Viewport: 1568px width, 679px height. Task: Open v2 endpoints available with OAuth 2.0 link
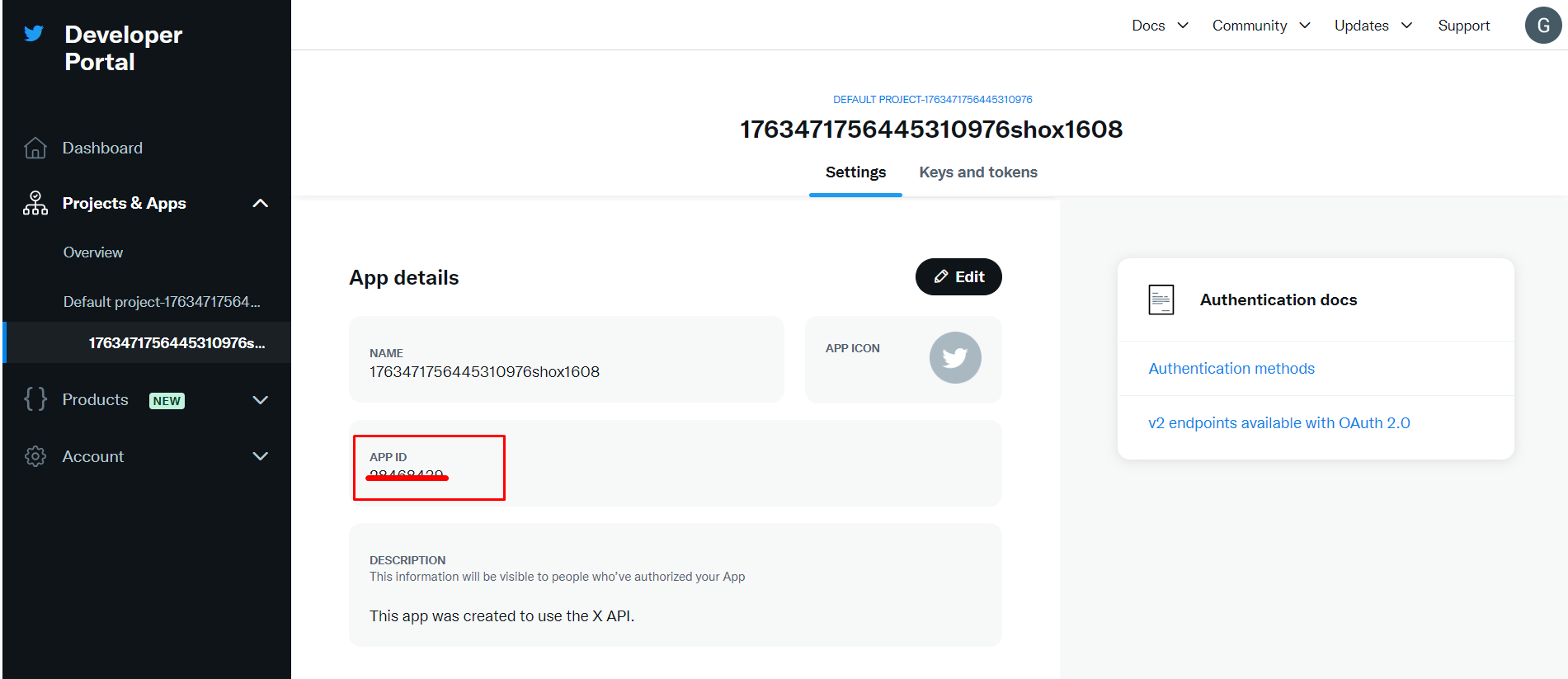tap(1279, 423)
